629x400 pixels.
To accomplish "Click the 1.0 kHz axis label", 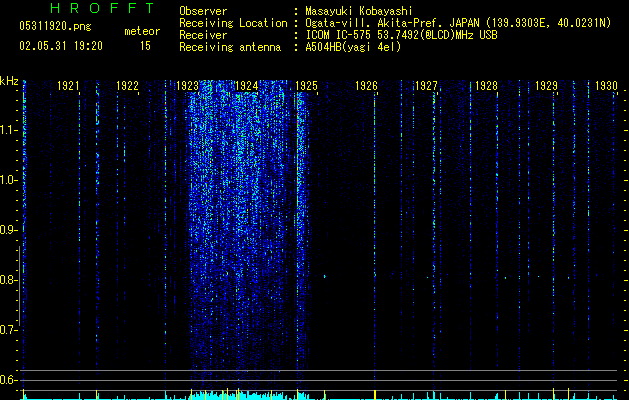I will pyautogui.click(x=9, y=180).
